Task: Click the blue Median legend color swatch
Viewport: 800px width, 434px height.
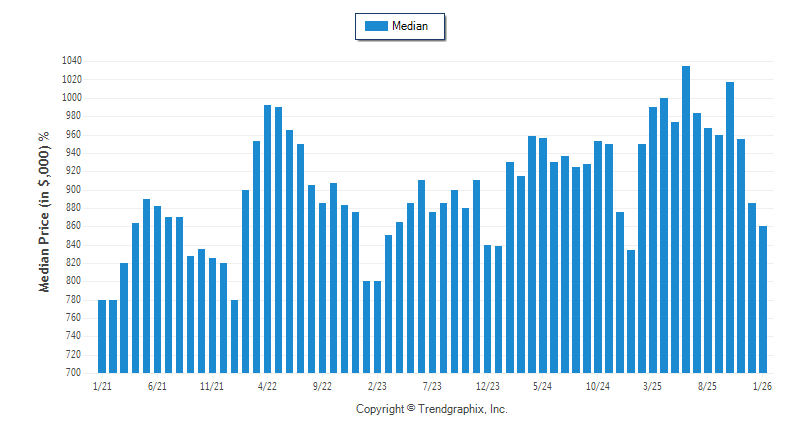Action: pyautogui.click(x=376, y=27)
